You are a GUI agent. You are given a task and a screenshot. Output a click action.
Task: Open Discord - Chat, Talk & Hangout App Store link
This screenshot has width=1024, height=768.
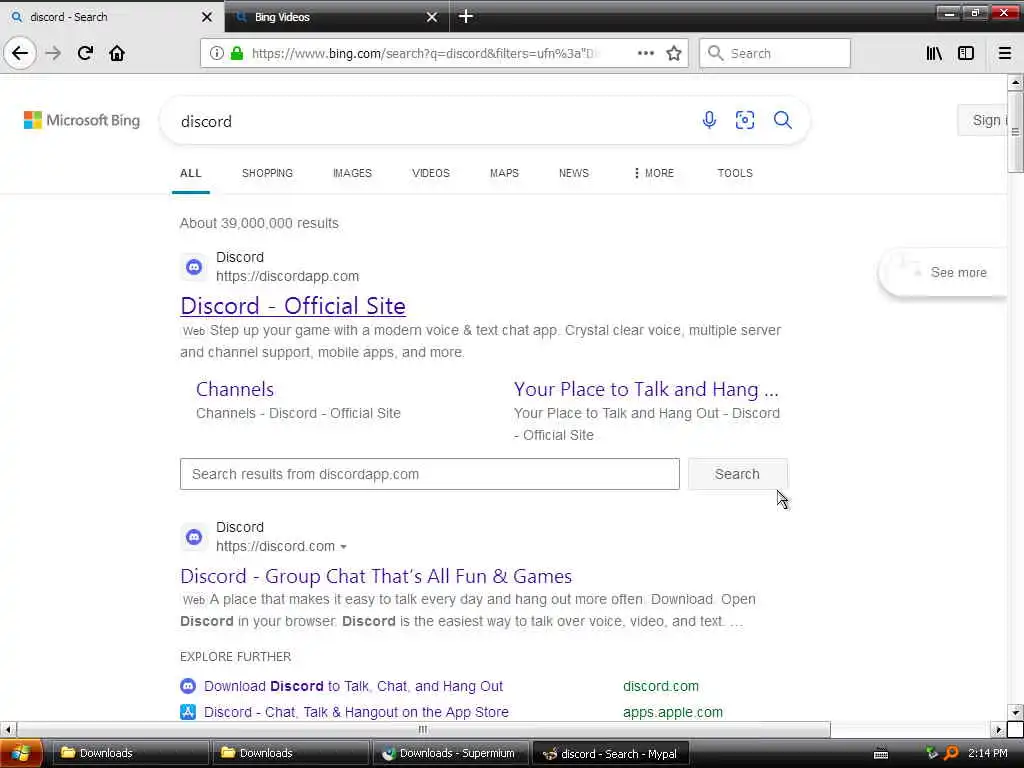pos(356,712)
